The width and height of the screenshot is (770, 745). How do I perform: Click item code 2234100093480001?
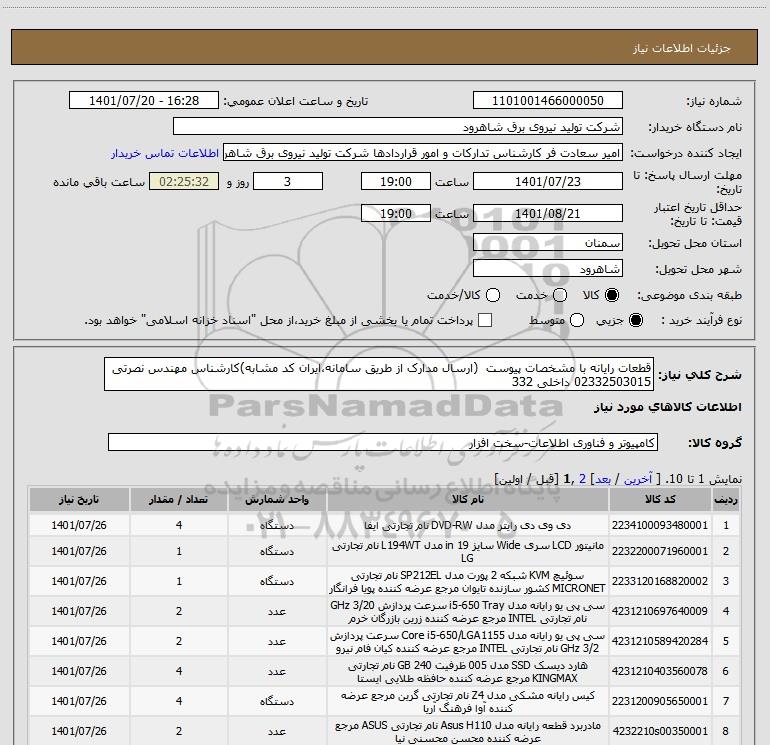point(660,525)
